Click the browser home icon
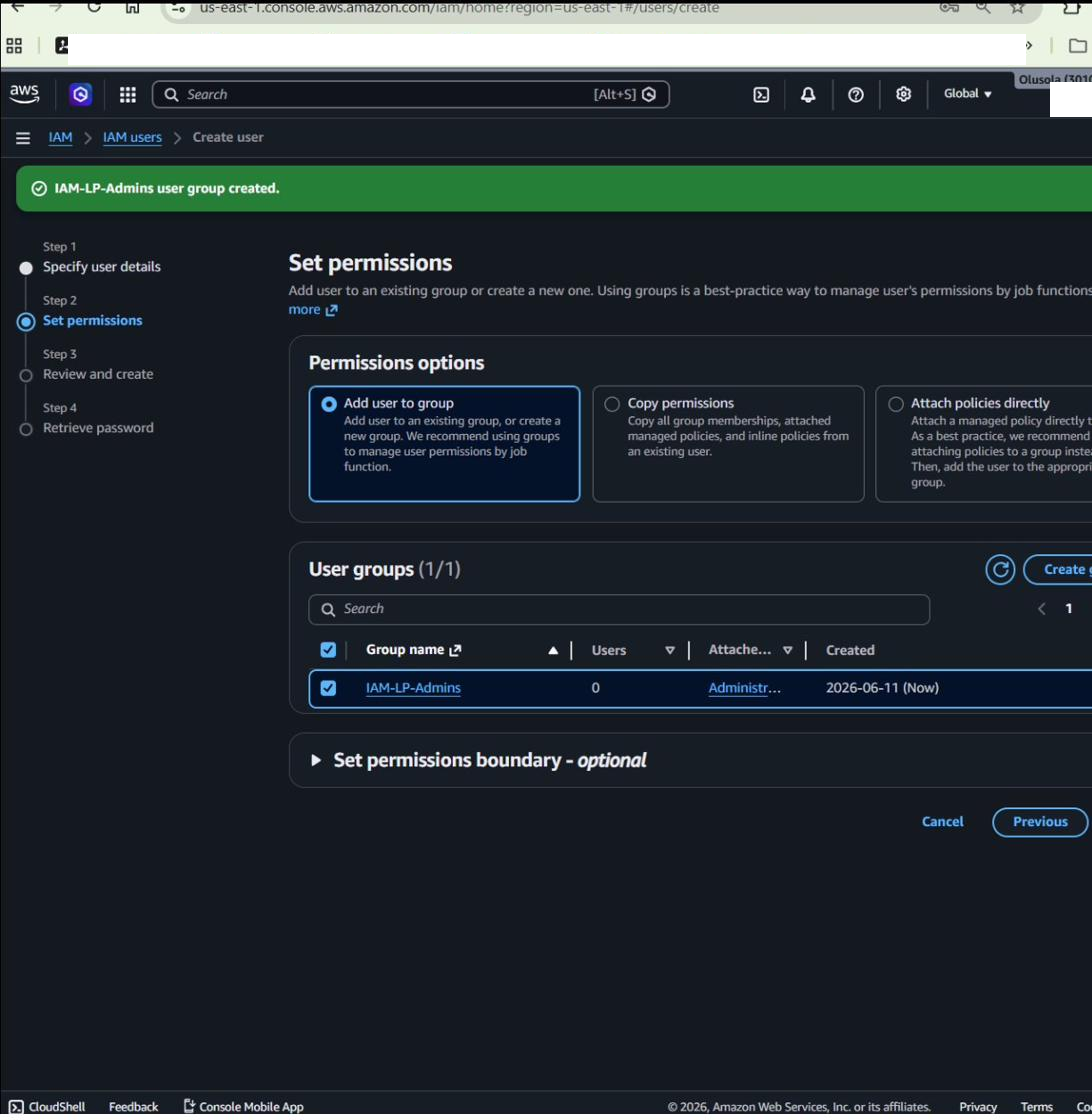The height and width of the screenshot is (1120, 1092). click(132, 7)
